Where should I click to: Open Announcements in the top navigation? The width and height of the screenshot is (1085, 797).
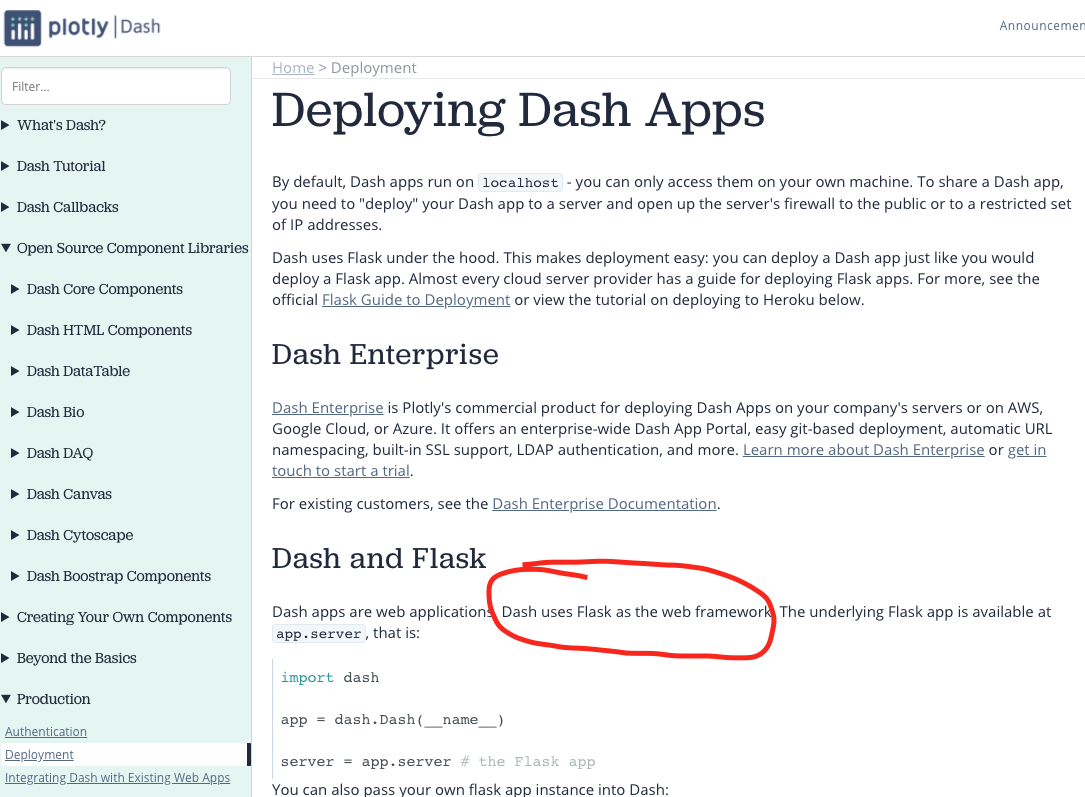(x=1041, y=26)
